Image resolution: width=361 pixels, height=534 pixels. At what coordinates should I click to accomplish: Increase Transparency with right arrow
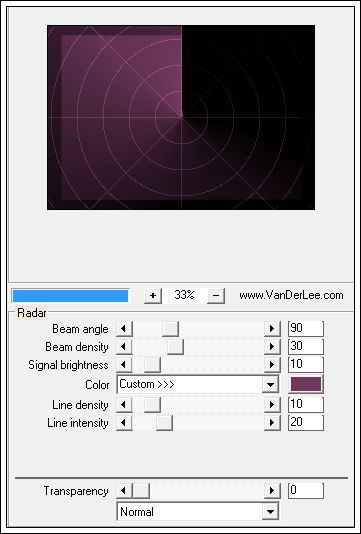pyautogui.click(x=272, y=491)
